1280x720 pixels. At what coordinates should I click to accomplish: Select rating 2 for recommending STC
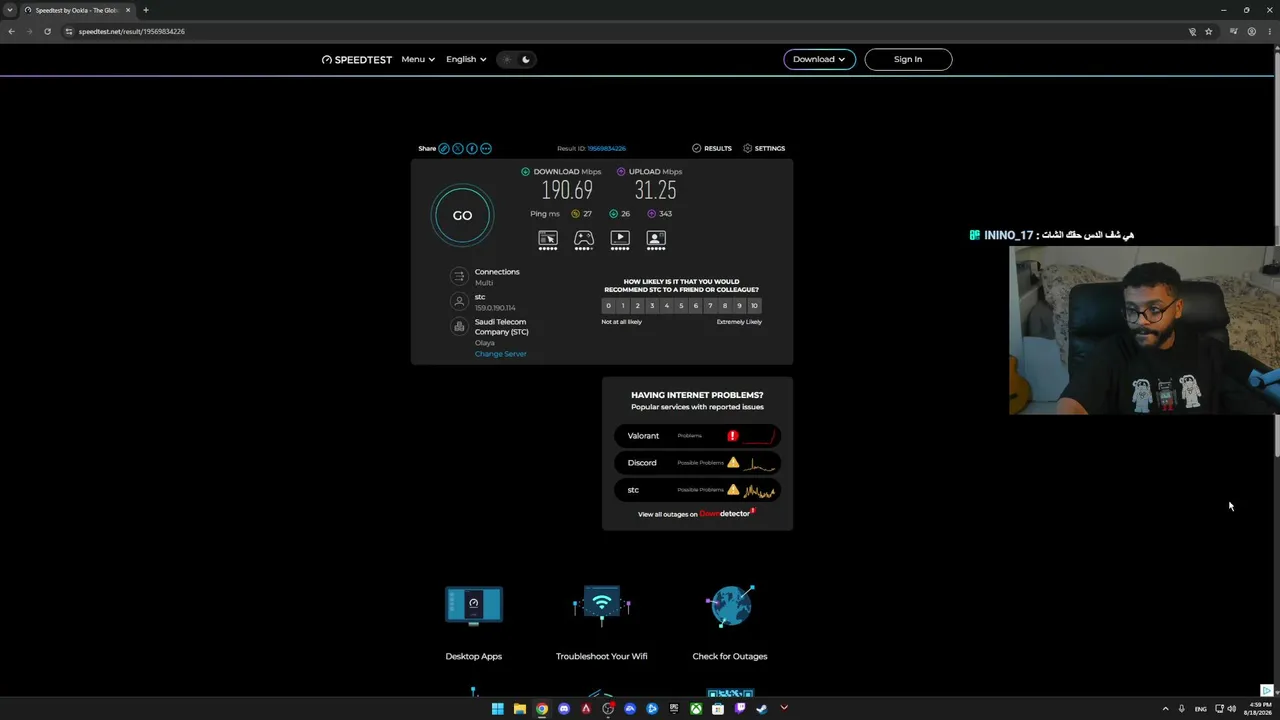click(x=637, y=306)
